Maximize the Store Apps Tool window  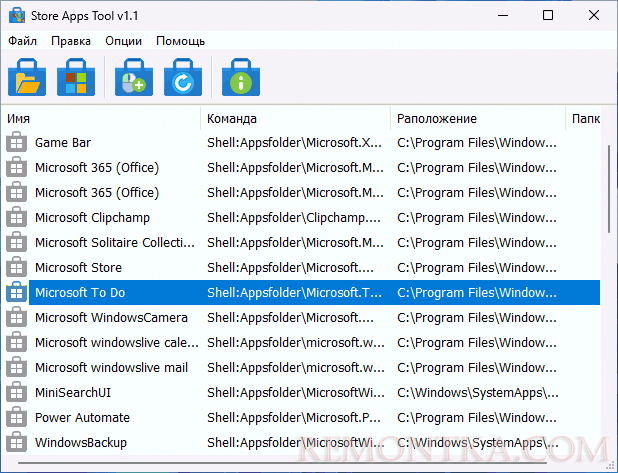tap(548, 16)
